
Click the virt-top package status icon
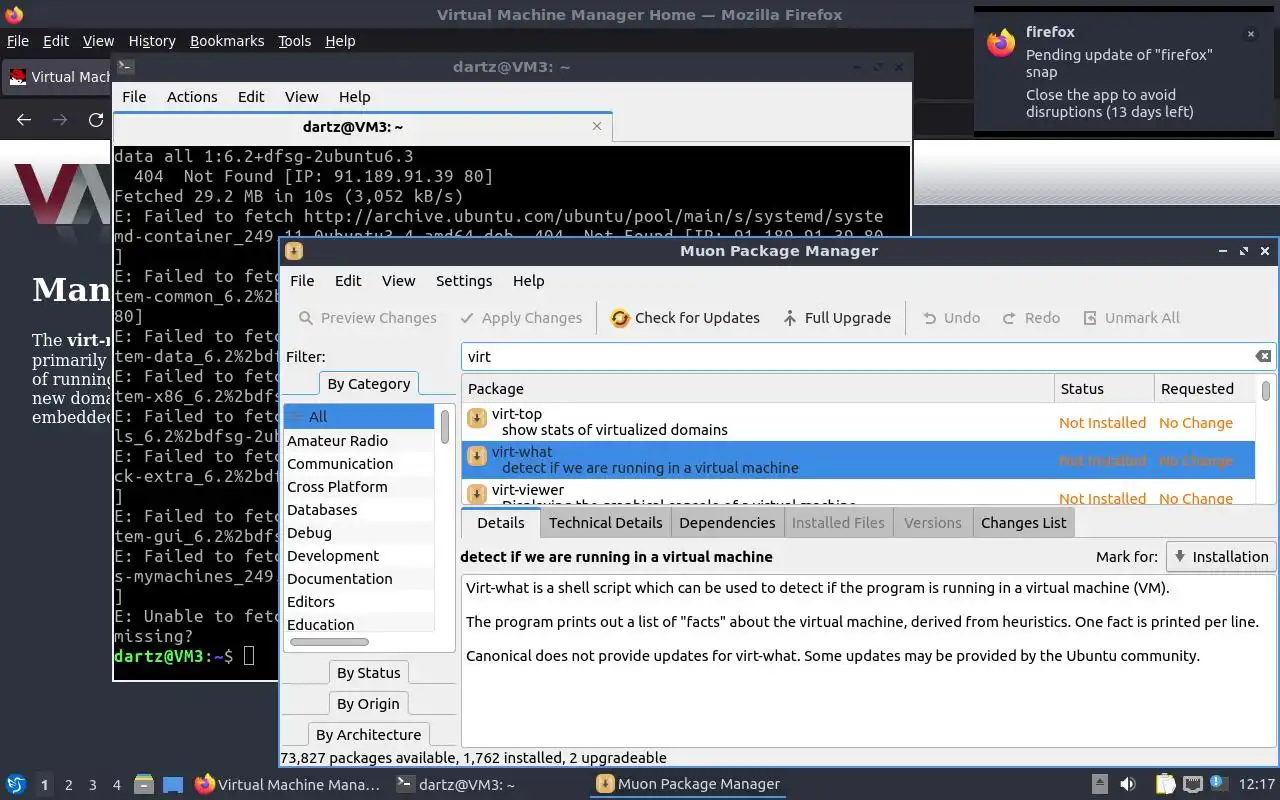point(477,418)
